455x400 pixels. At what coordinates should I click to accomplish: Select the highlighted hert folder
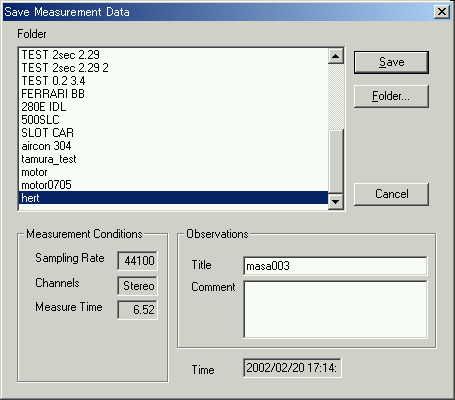pyautogui.click(x=173, y=198)
